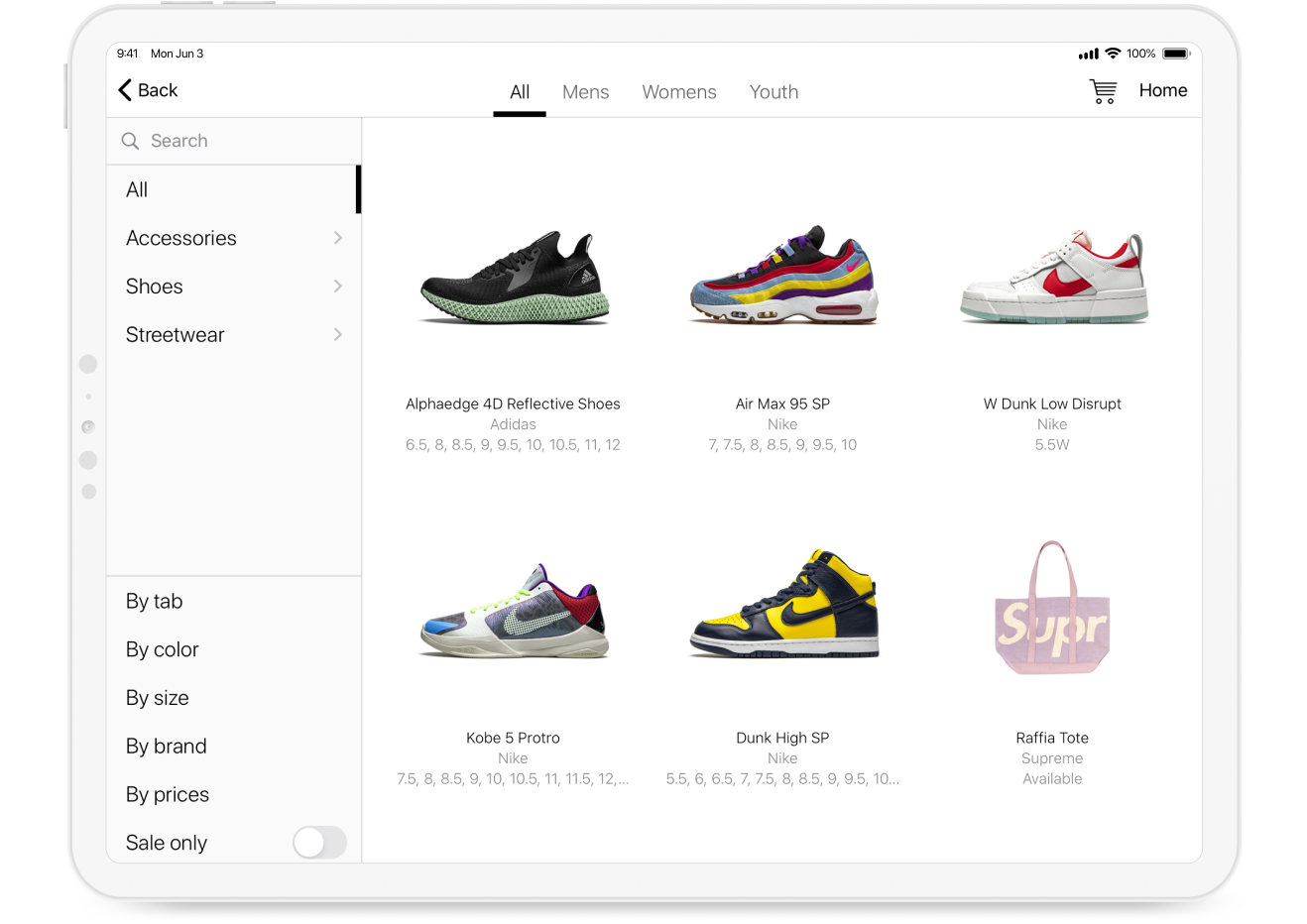Viewport: 1307px width, 924px height.
Task: Select the Streetwear category
Action: tap(176, 335)
